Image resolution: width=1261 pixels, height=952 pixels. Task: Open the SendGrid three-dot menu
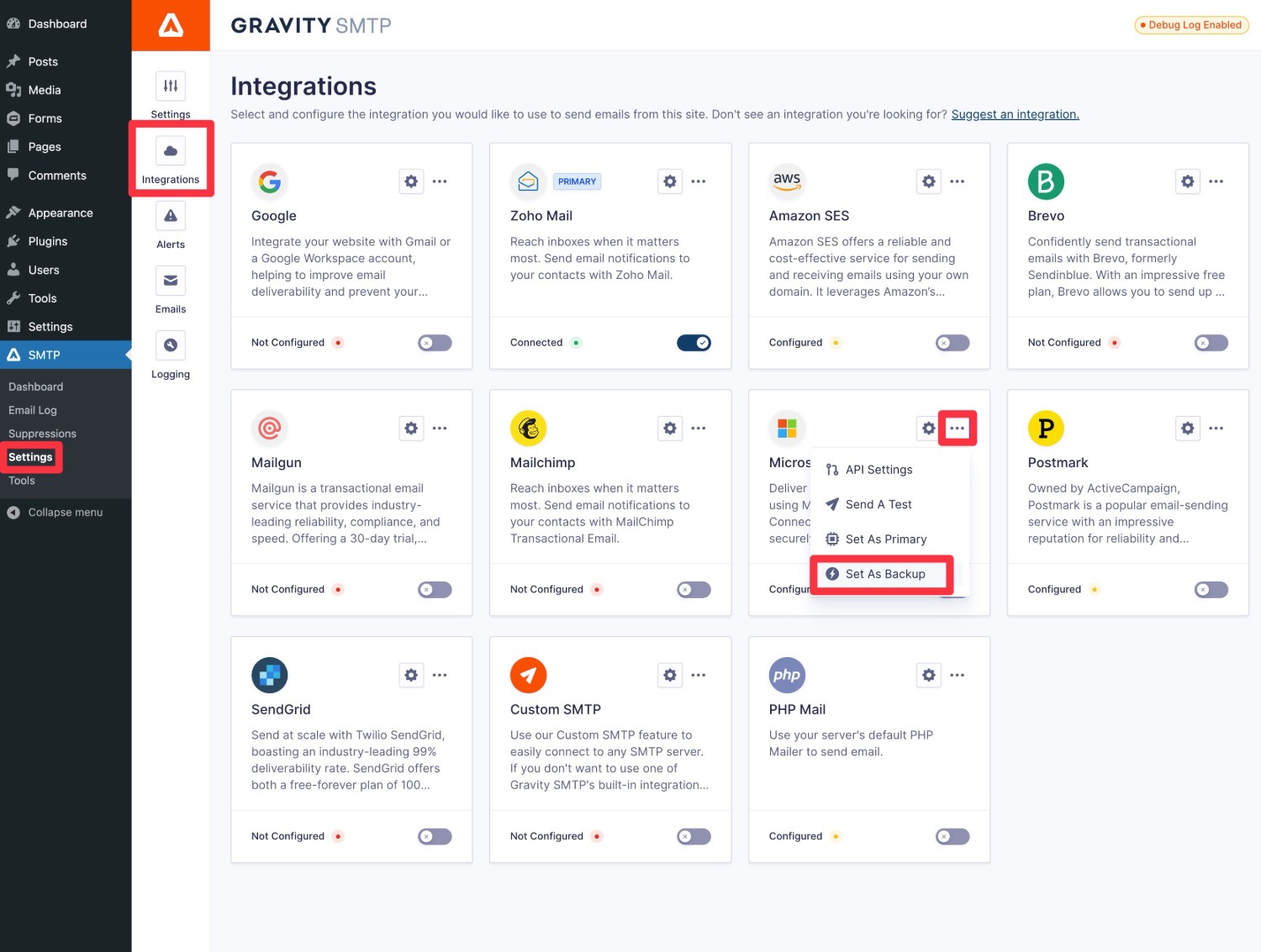click(x=440, y=676)
